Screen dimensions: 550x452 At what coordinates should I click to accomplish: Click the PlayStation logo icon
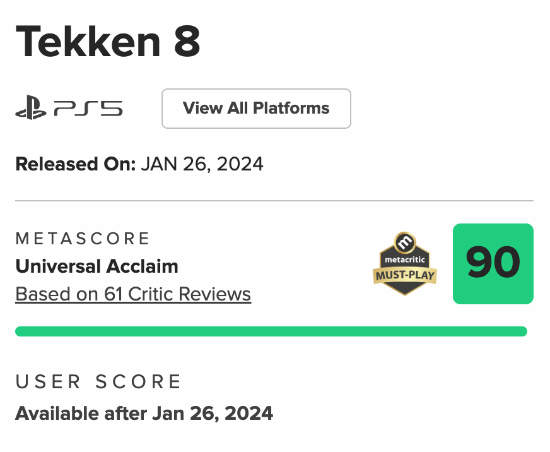point(31,108)
